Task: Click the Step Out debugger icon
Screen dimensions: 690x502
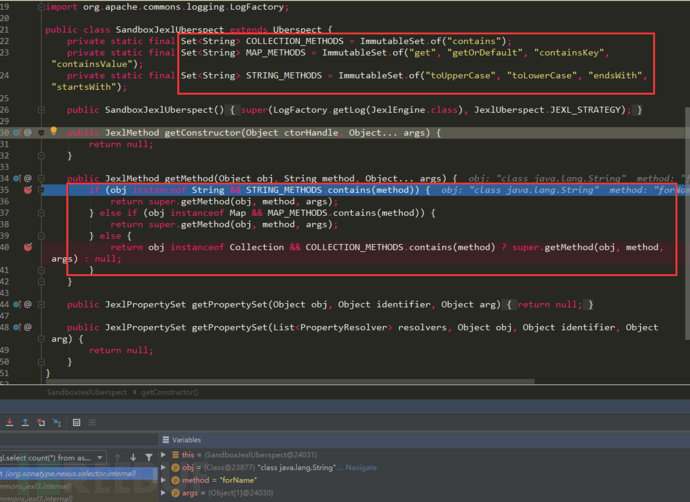Action: point(25,422)
